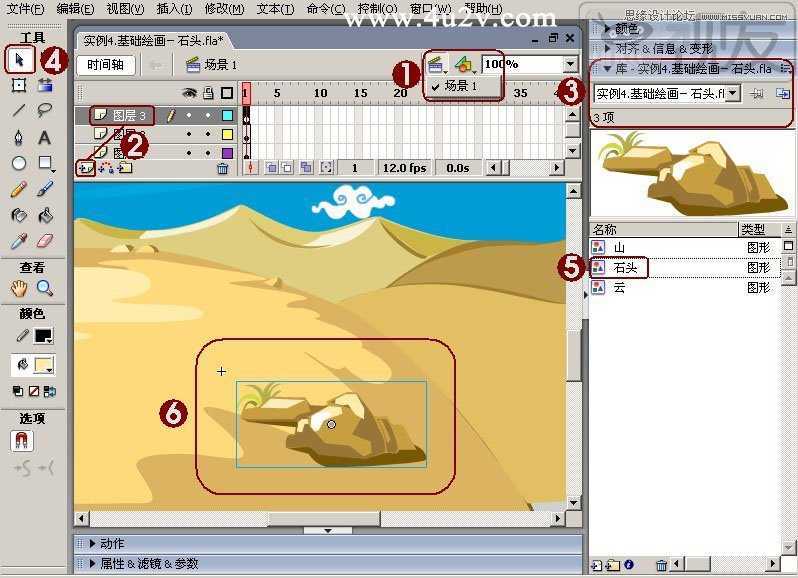Toggle the Timeline button
The height and width of the screenshot is (578, 798).
tap(105, 65)
